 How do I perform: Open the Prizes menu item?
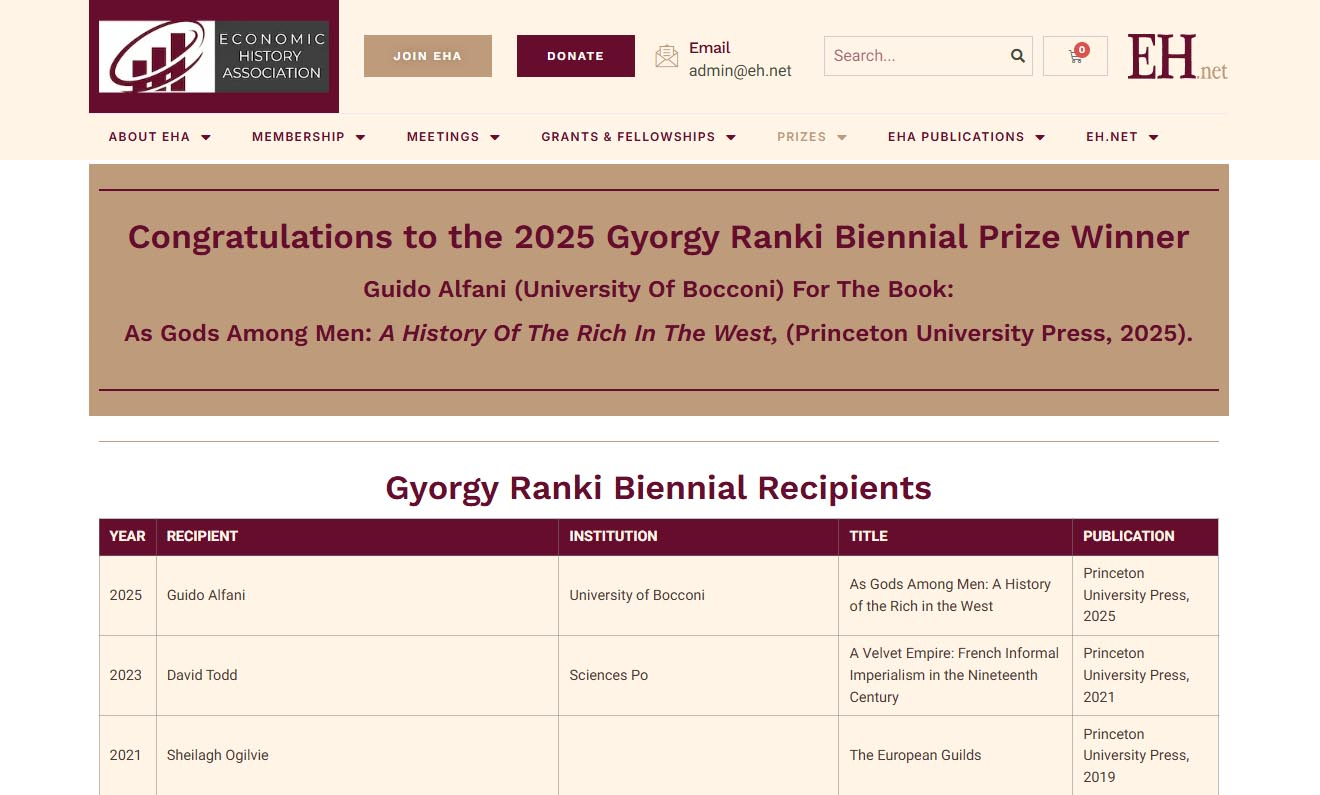[801, 137]
